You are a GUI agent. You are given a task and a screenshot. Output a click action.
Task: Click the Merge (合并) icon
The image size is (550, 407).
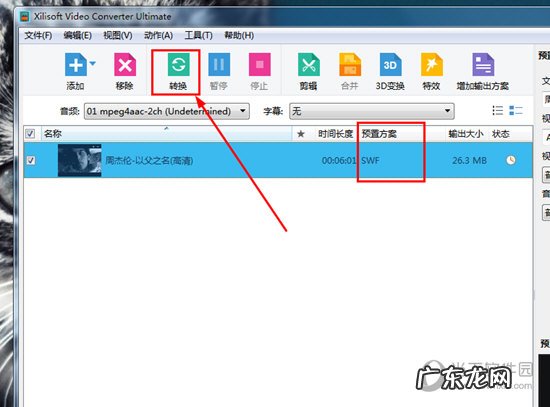coord(350,65)
